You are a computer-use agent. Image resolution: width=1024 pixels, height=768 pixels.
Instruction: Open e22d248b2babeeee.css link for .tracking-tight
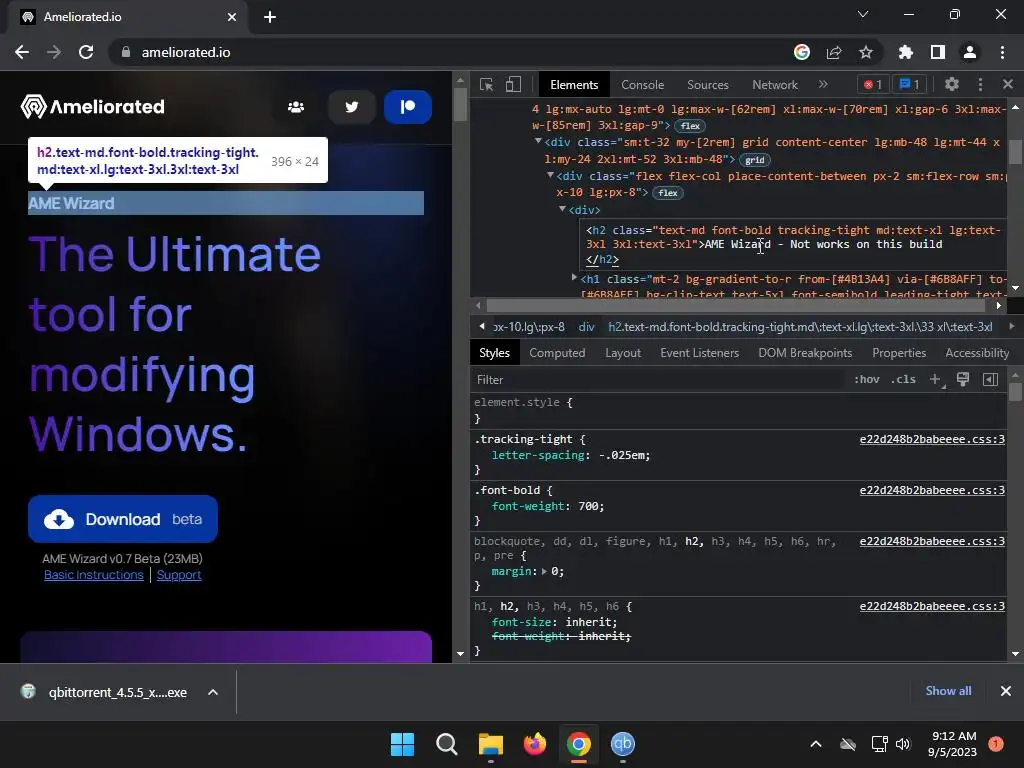(932, 440)
